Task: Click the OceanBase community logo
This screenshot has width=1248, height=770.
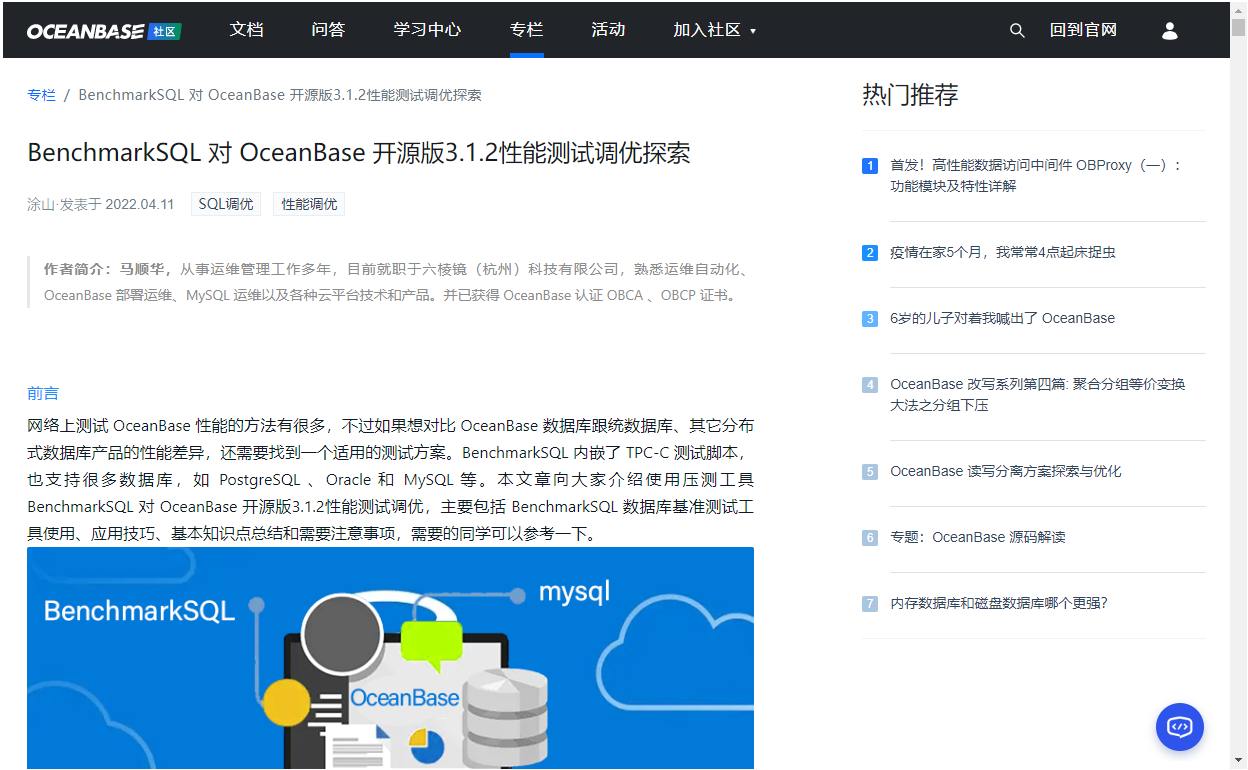Action: tap(103, 31)
